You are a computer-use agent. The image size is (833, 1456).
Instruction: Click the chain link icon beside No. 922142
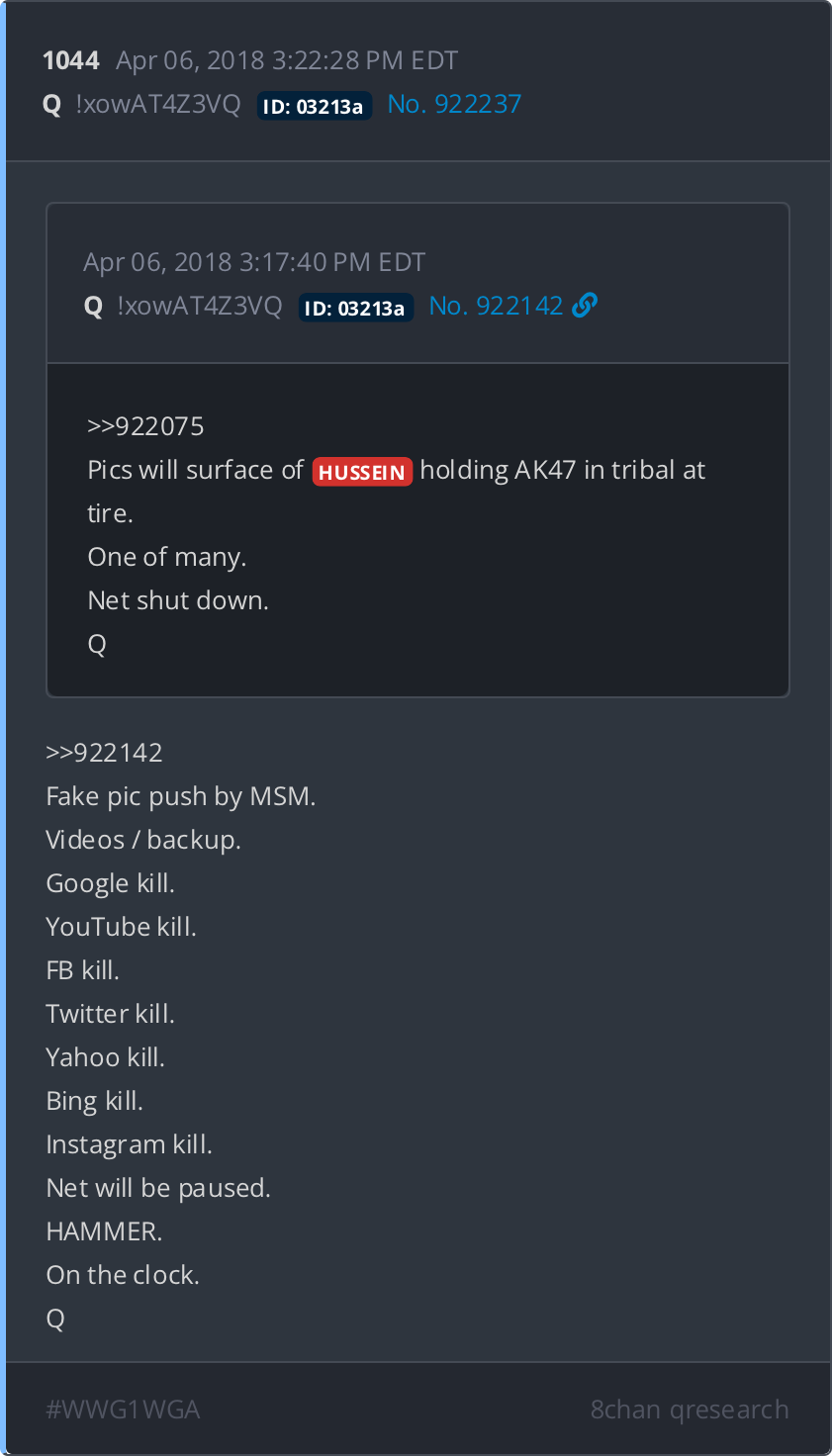click(585, 306)
